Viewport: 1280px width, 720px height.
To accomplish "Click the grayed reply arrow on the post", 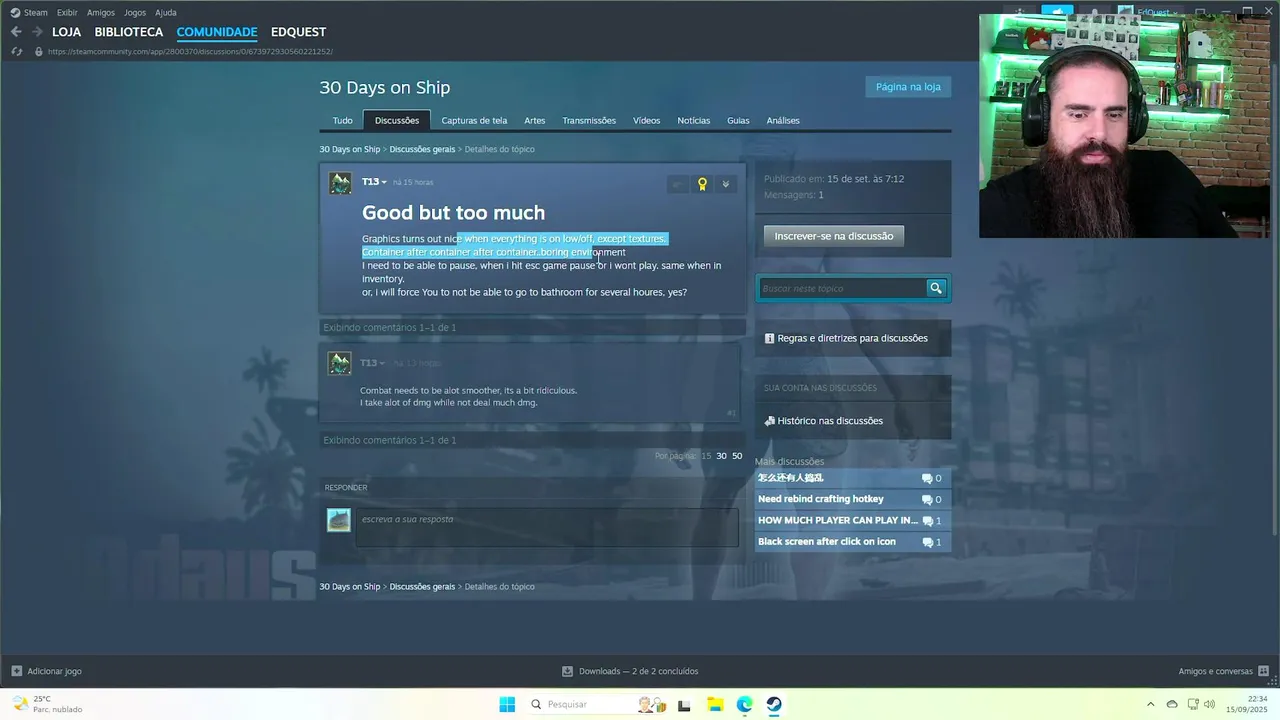I will [678, 184].
